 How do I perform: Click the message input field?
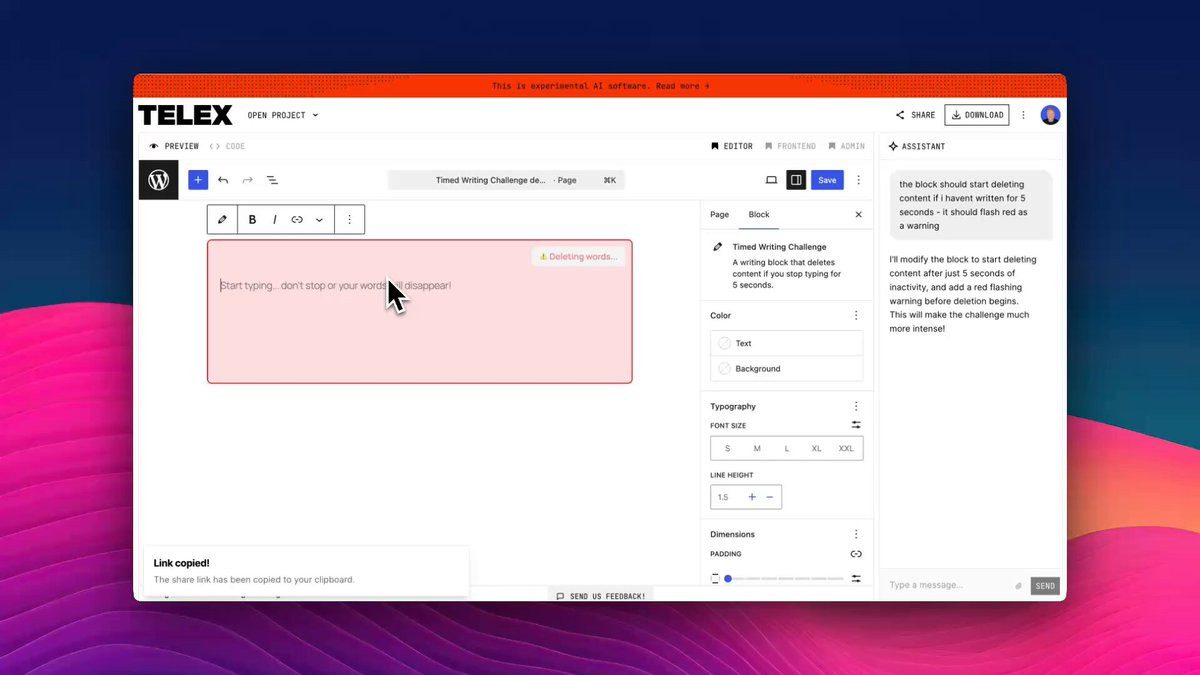[948, 585]
